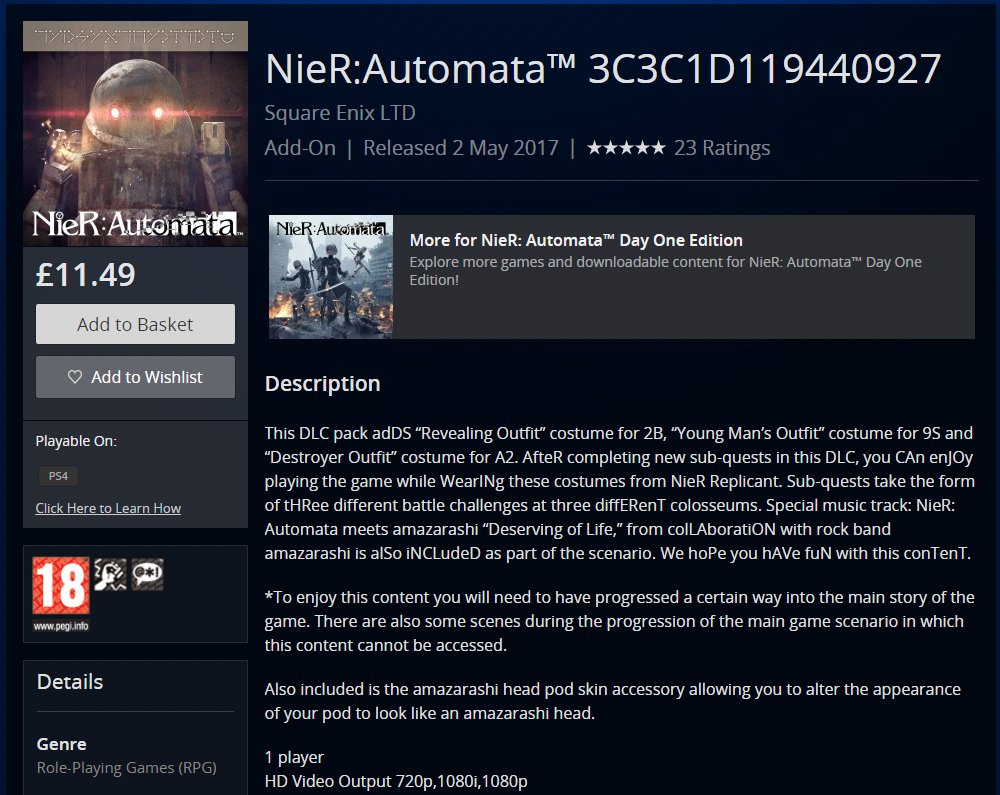Click the five-star rating icons
Viewport: 1000px width, 795px height.
pyautogui.click(x=626, y=148)
